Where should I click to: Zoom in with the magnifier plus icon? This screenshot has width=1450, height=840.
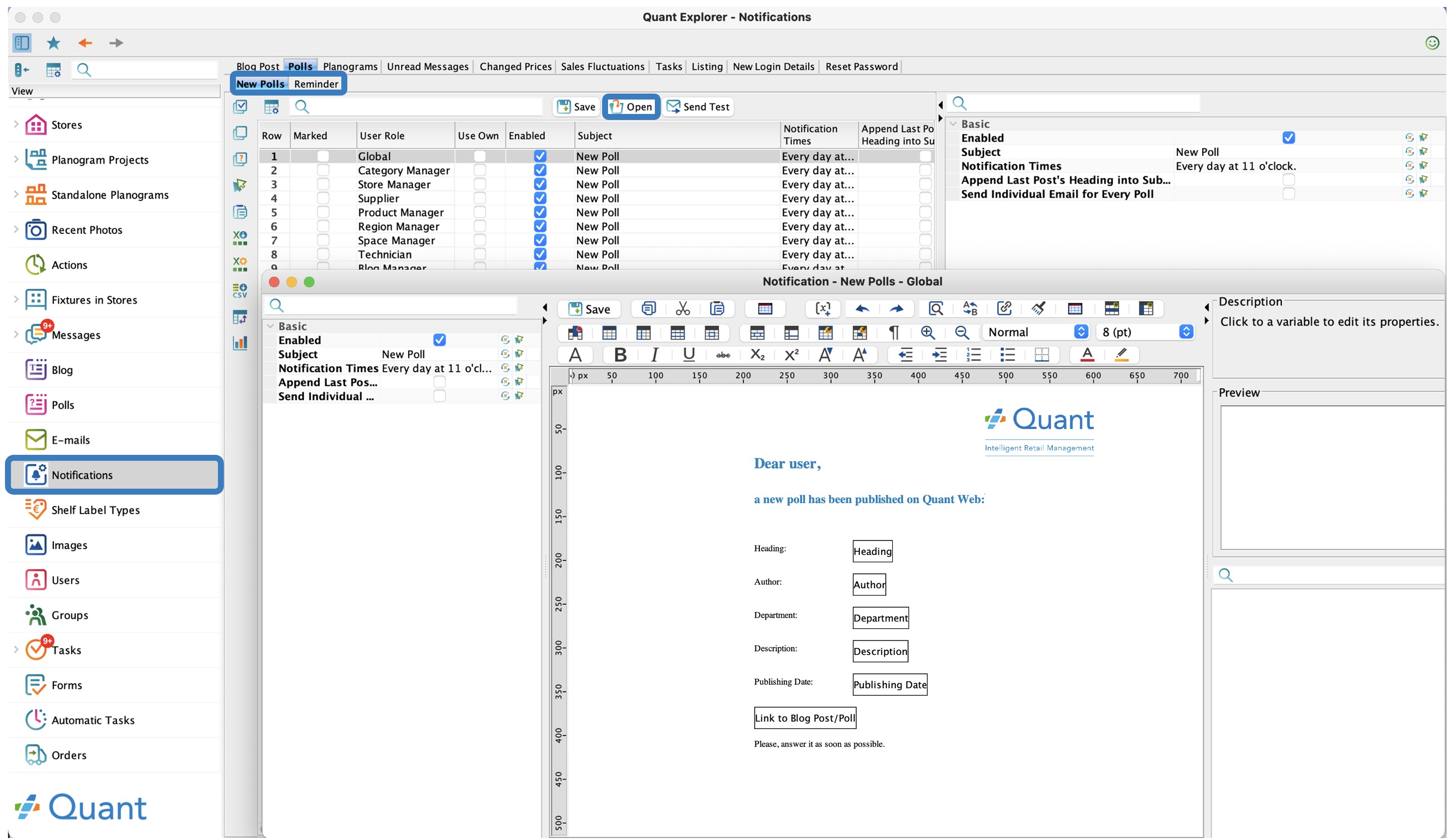click(x=928, y=332)
